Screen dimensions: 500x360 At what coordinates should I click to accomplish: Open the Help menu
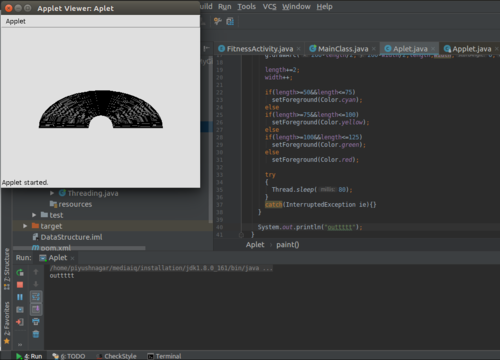324,7
